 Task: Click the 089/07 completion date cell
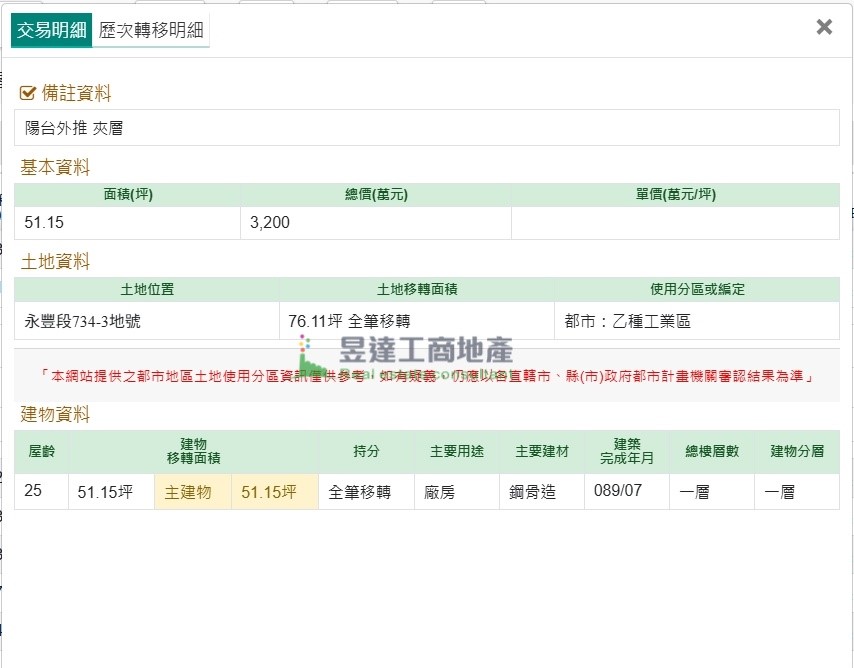pos(626,492)
